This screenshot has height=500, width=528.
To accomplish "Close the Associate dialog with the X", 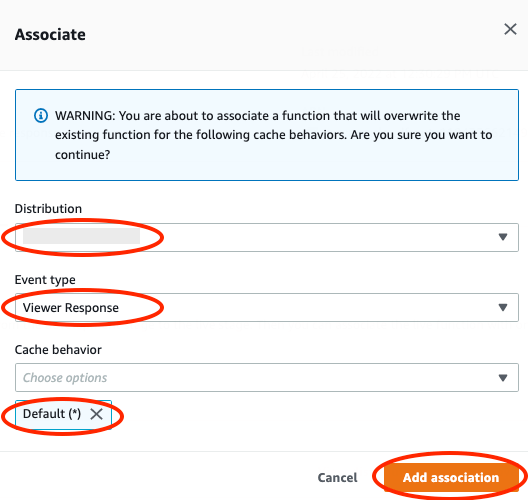I will [x=510, y=29].
